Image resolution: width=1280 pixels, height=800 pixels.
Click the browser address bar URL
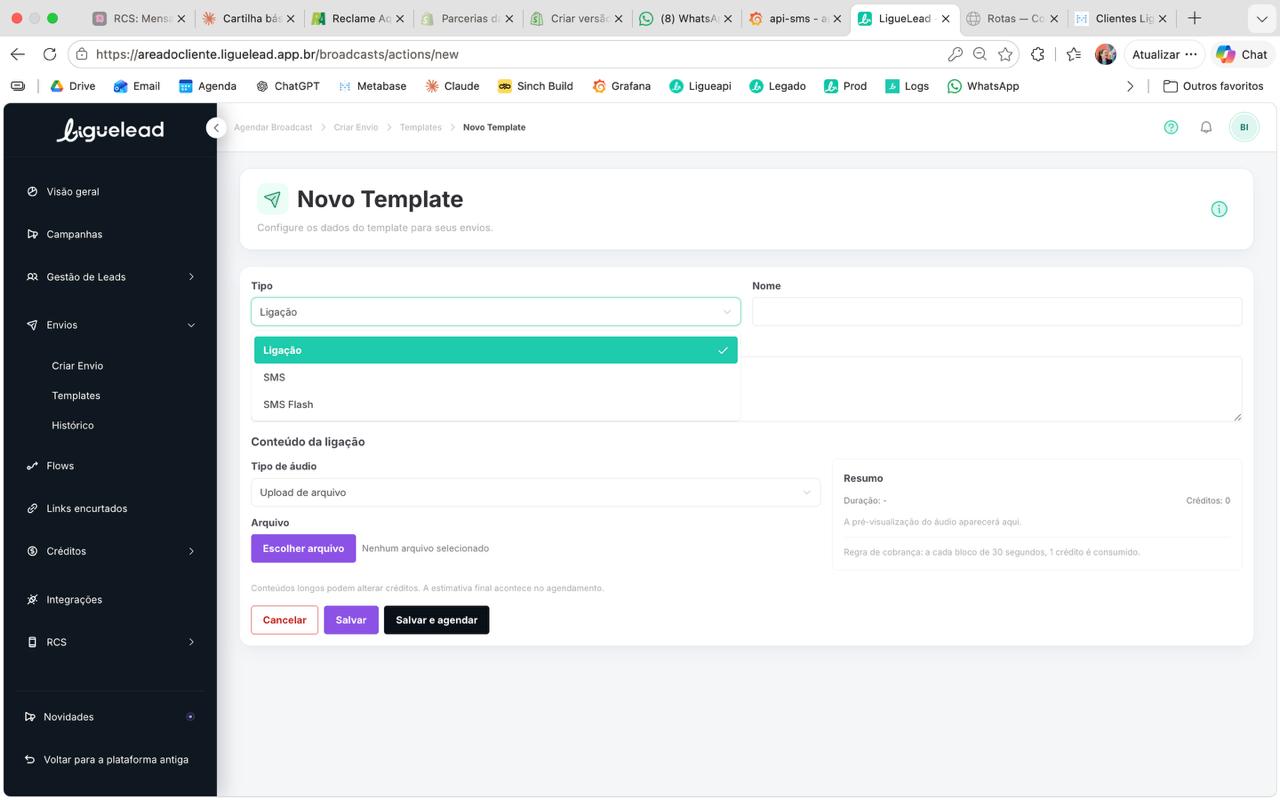pos(278,54)
